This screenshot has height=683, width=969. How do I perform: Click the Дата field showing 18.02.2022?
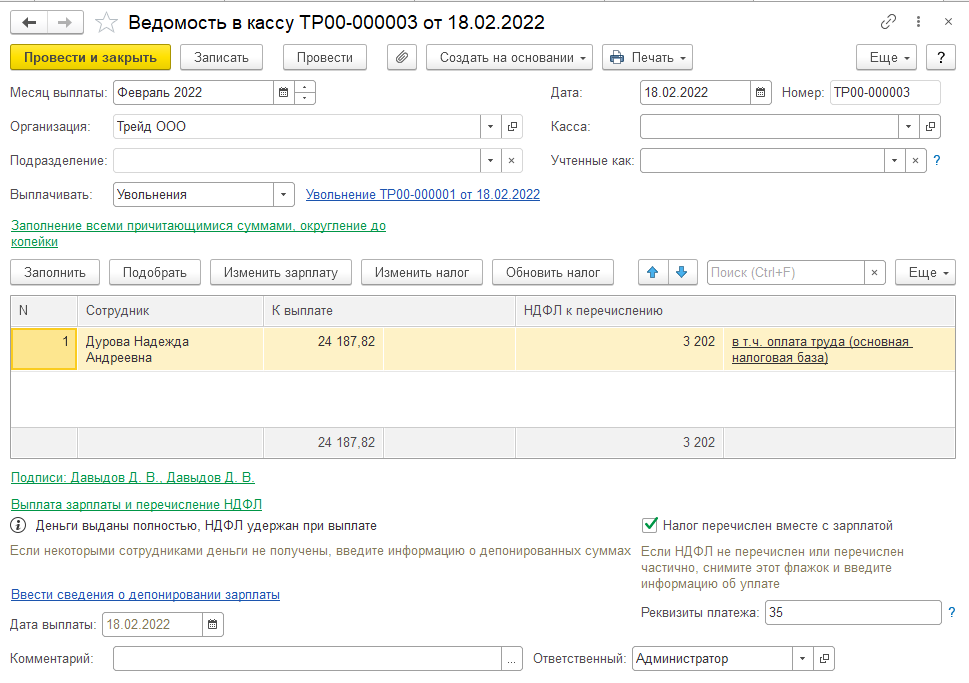click(x=695, y=93)
